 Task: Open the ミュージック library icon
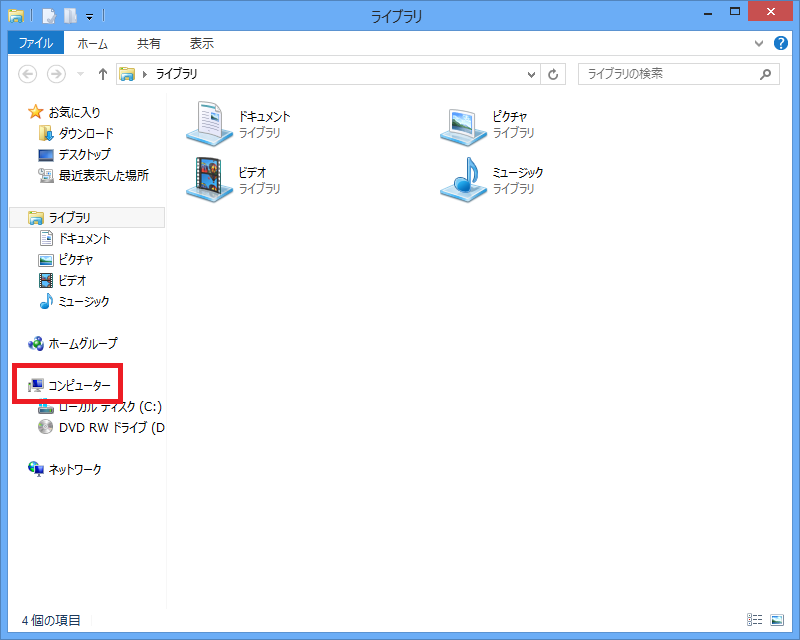463,180
